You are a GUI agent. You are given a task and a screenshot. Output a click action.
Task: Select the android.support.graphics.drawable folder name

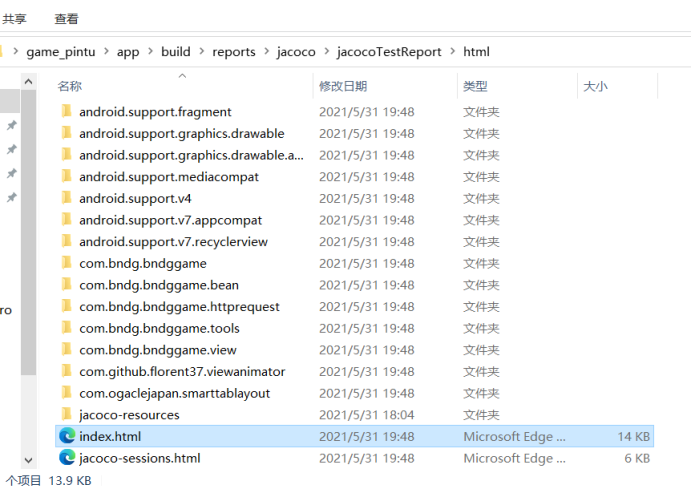[x=182, y=134]
